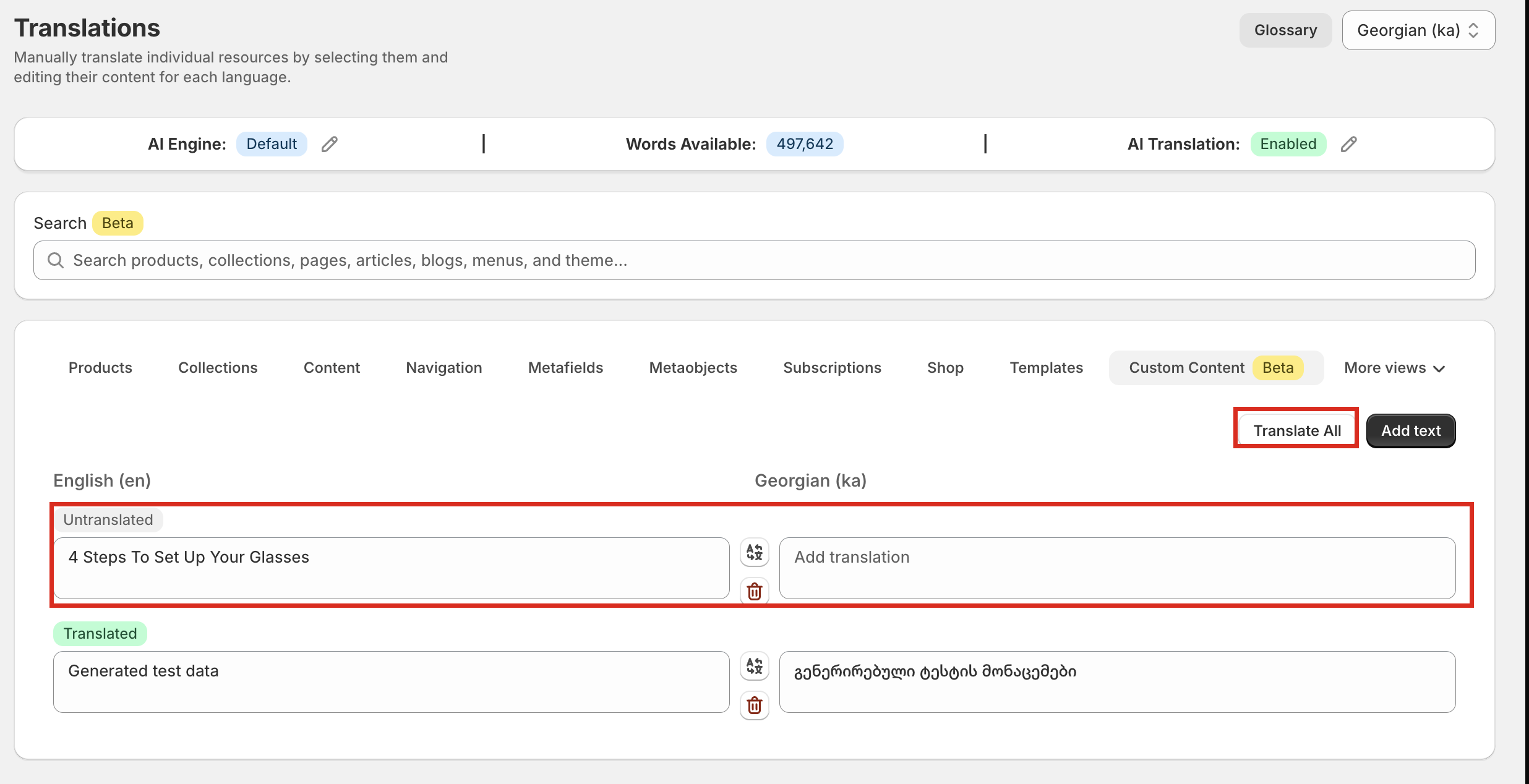Image resolution: width=1529 pixels, height=784 pixels.
Task: Switch to the Collections tab
Action: click(x=218, y=368)
